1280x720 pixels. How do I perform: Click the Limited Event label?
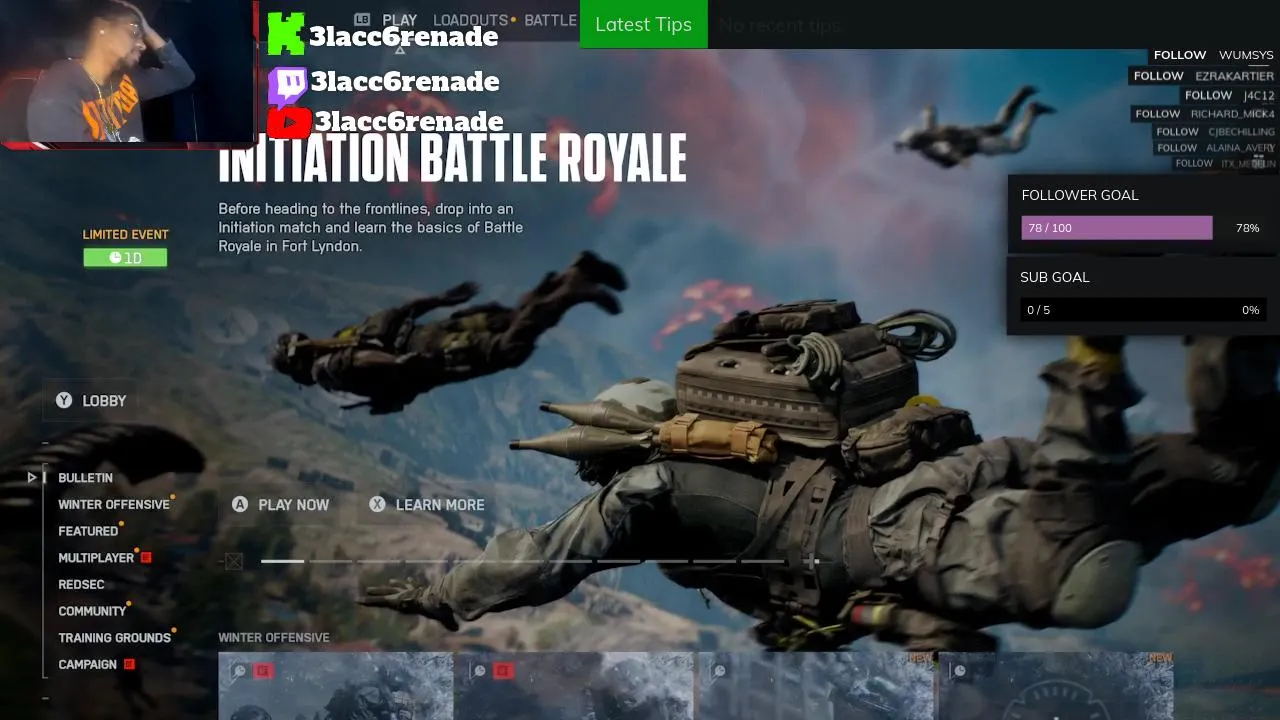[125, 235]
